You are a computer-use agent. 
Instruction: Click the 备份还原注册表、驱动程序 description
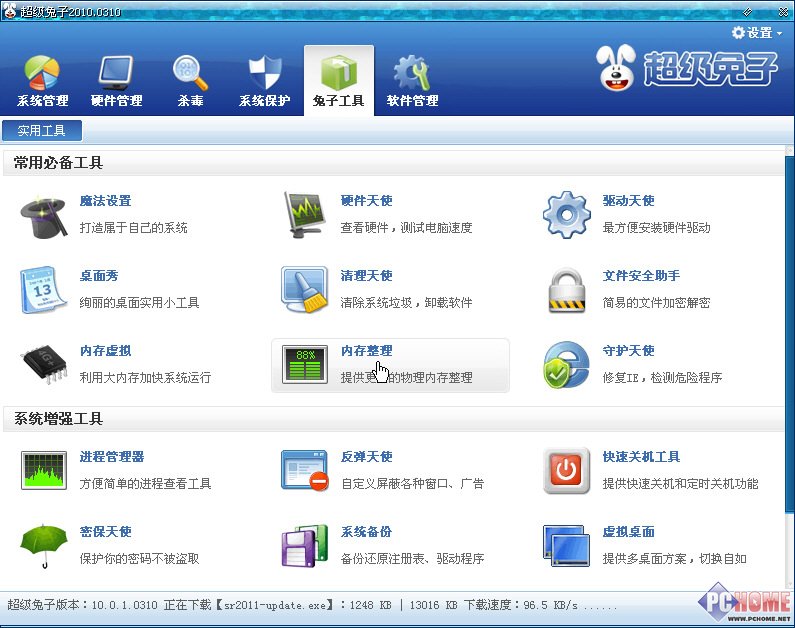pos(413,559)
